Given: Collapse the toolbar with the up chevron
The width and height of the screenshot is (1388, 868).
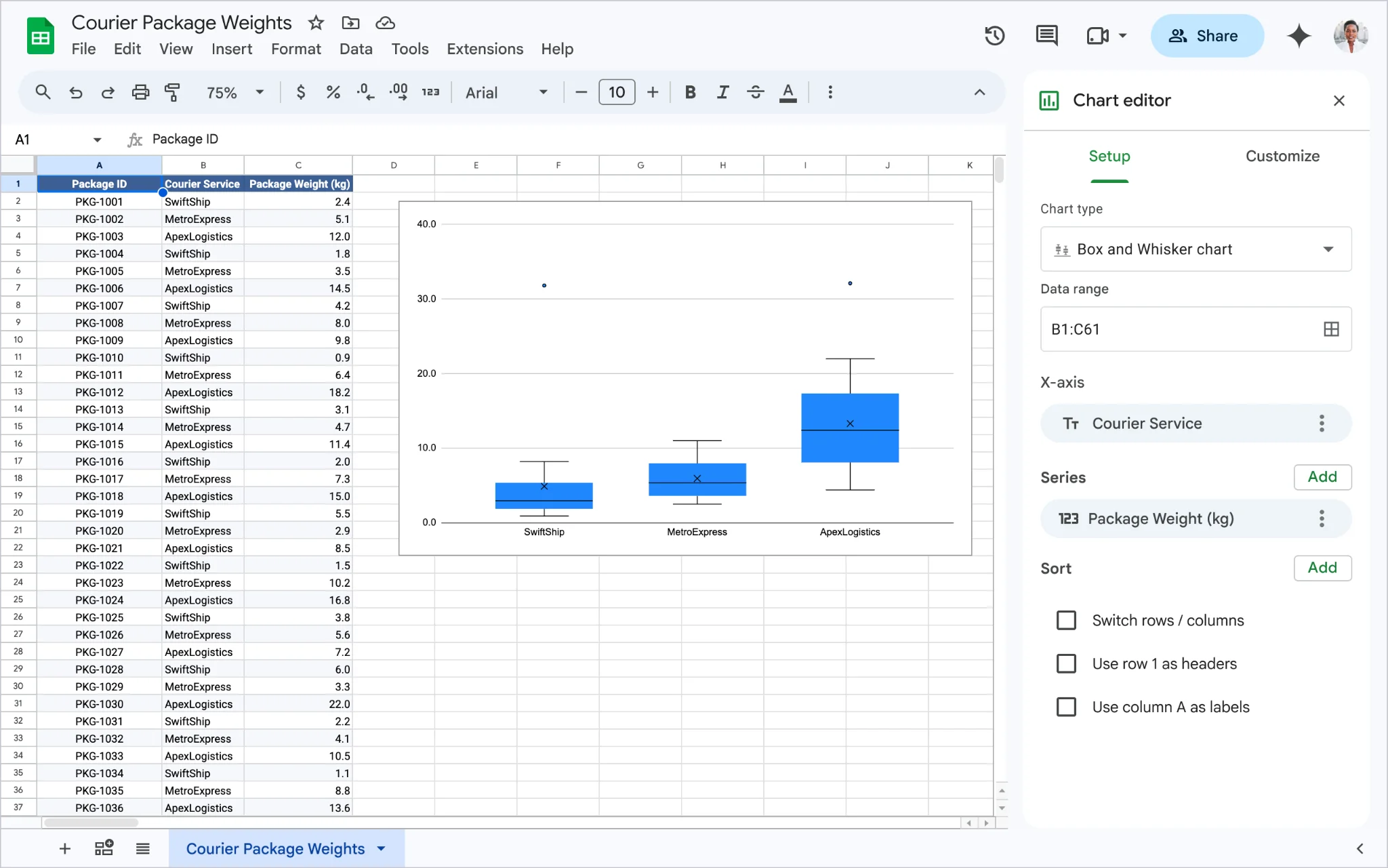Looking at the screenshot, I should click(979, 92).
